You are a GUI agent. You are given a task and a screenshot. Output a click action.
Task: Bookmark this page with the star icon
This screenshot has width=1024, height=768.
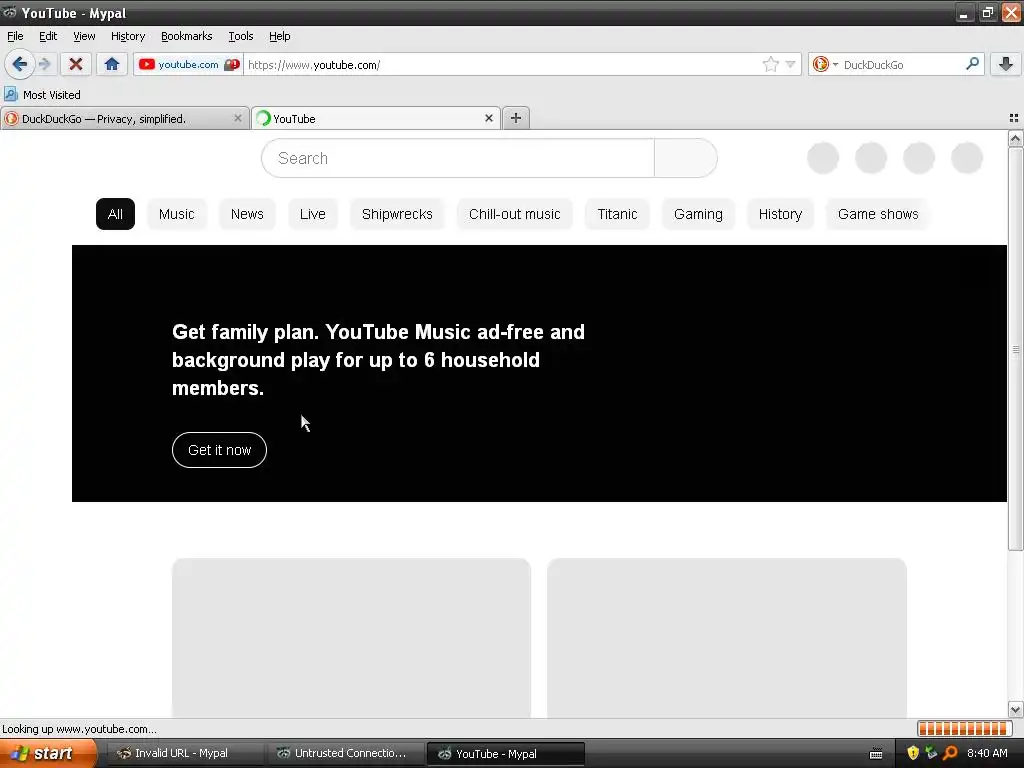pos(771,64)
